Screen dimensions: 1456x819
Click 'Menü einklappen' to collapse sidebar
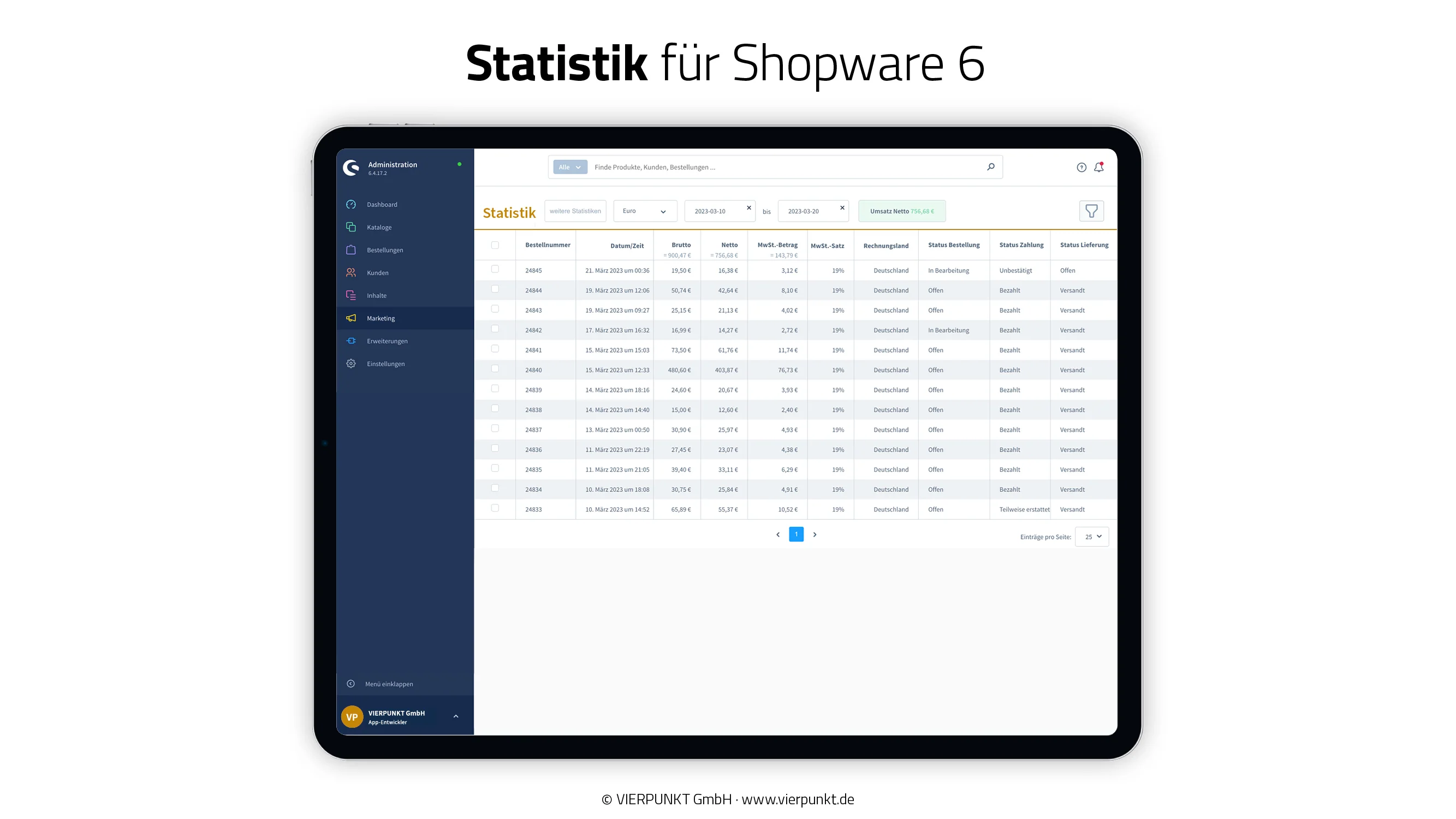(389, 684)
